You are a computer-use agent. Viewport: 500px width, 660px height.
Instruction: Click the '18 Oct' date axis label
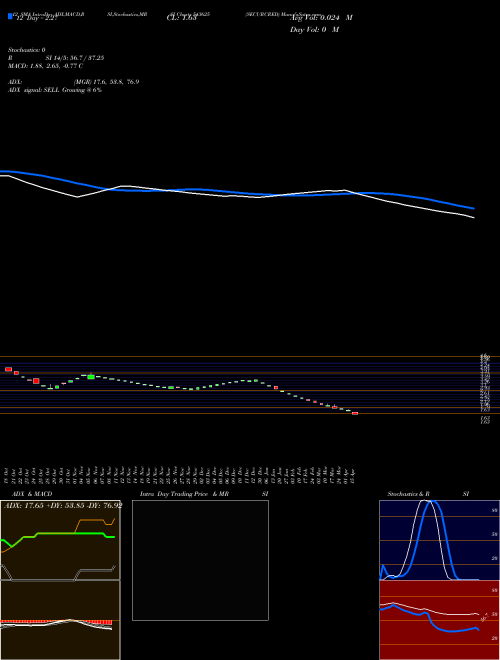point(7,476)
